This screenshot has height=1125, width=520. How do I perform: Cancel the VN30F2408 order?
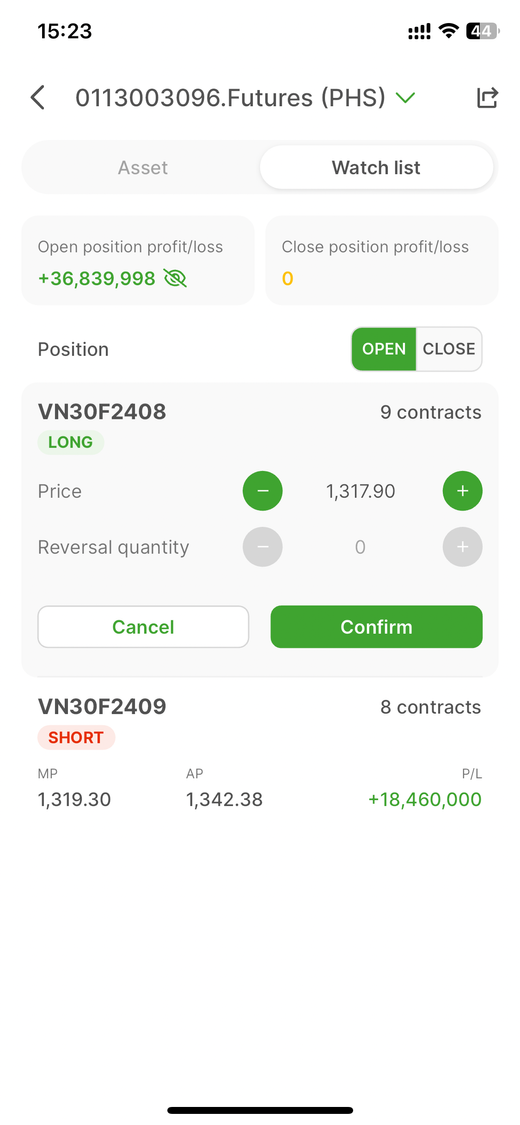143,627
